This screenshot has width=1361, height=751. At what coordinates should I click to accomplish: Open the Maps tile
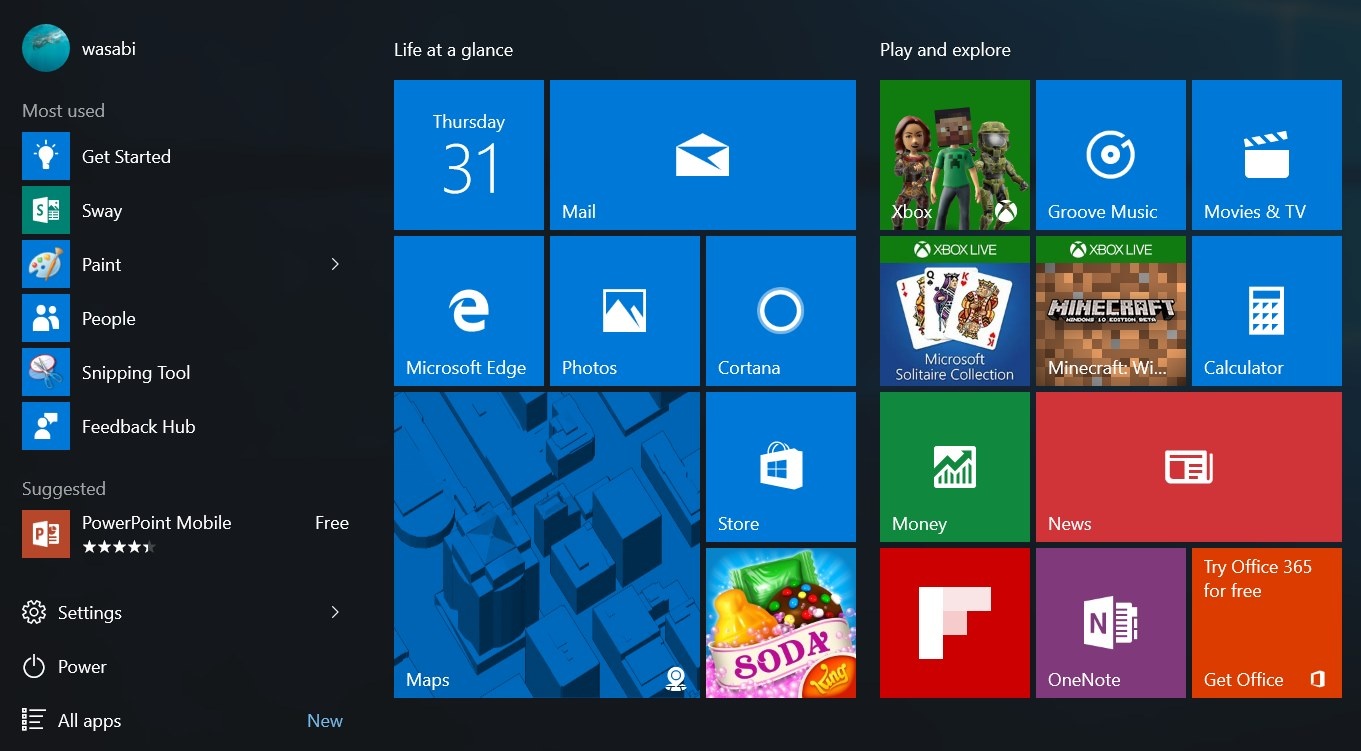(547, 545)
